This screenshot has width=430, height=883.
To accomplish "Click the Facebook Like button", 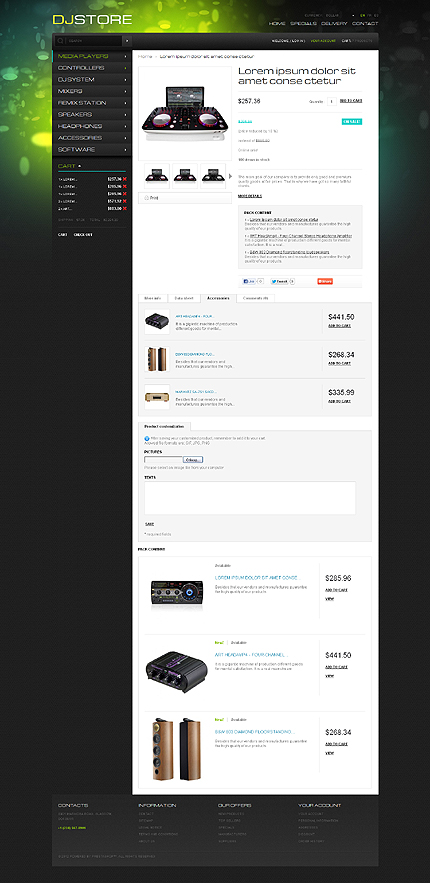I will pos(249,281).
